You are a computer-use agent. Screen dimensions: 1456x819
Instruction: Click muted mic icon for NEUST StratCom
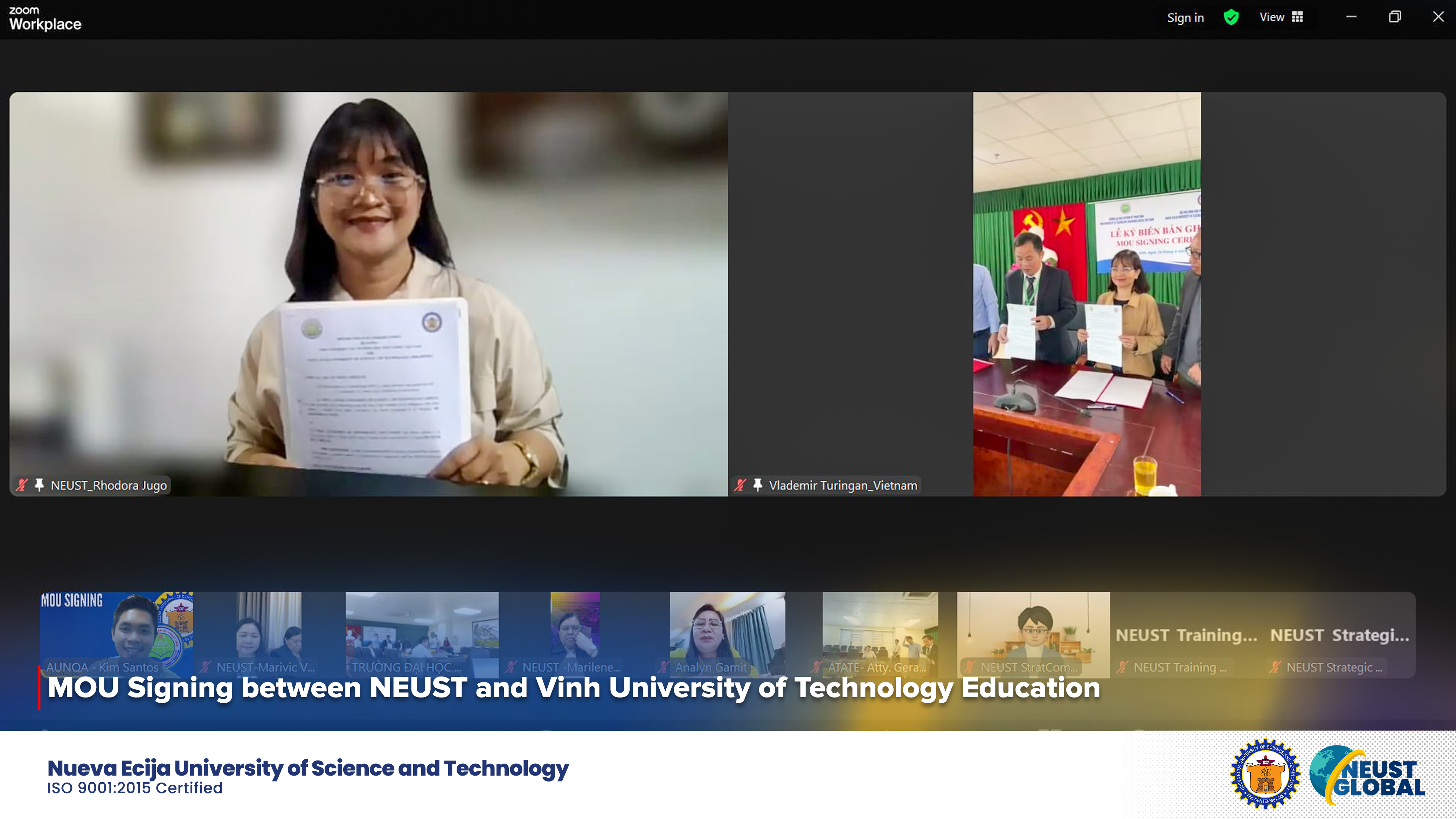coord(969,667)
